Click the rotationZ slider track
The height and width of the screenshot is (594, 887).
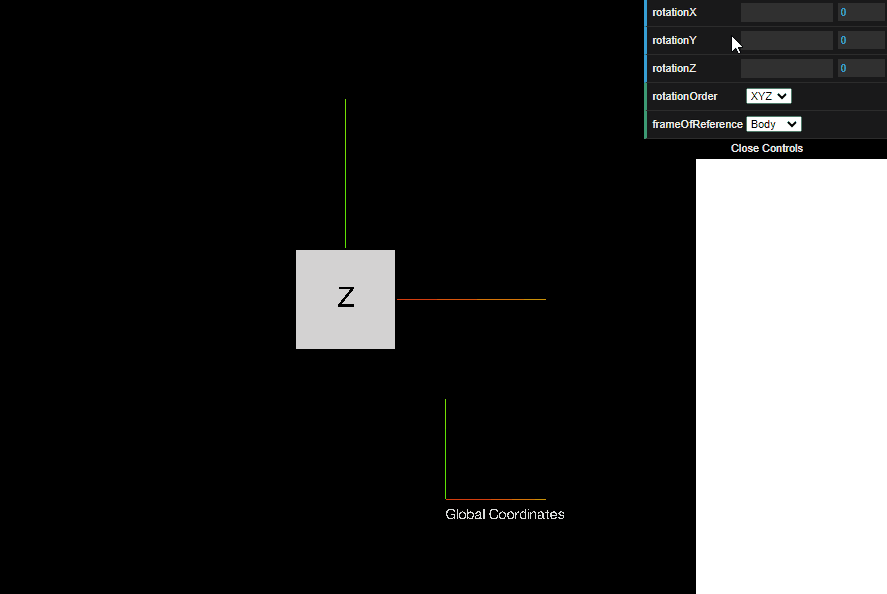coord(786,68)
